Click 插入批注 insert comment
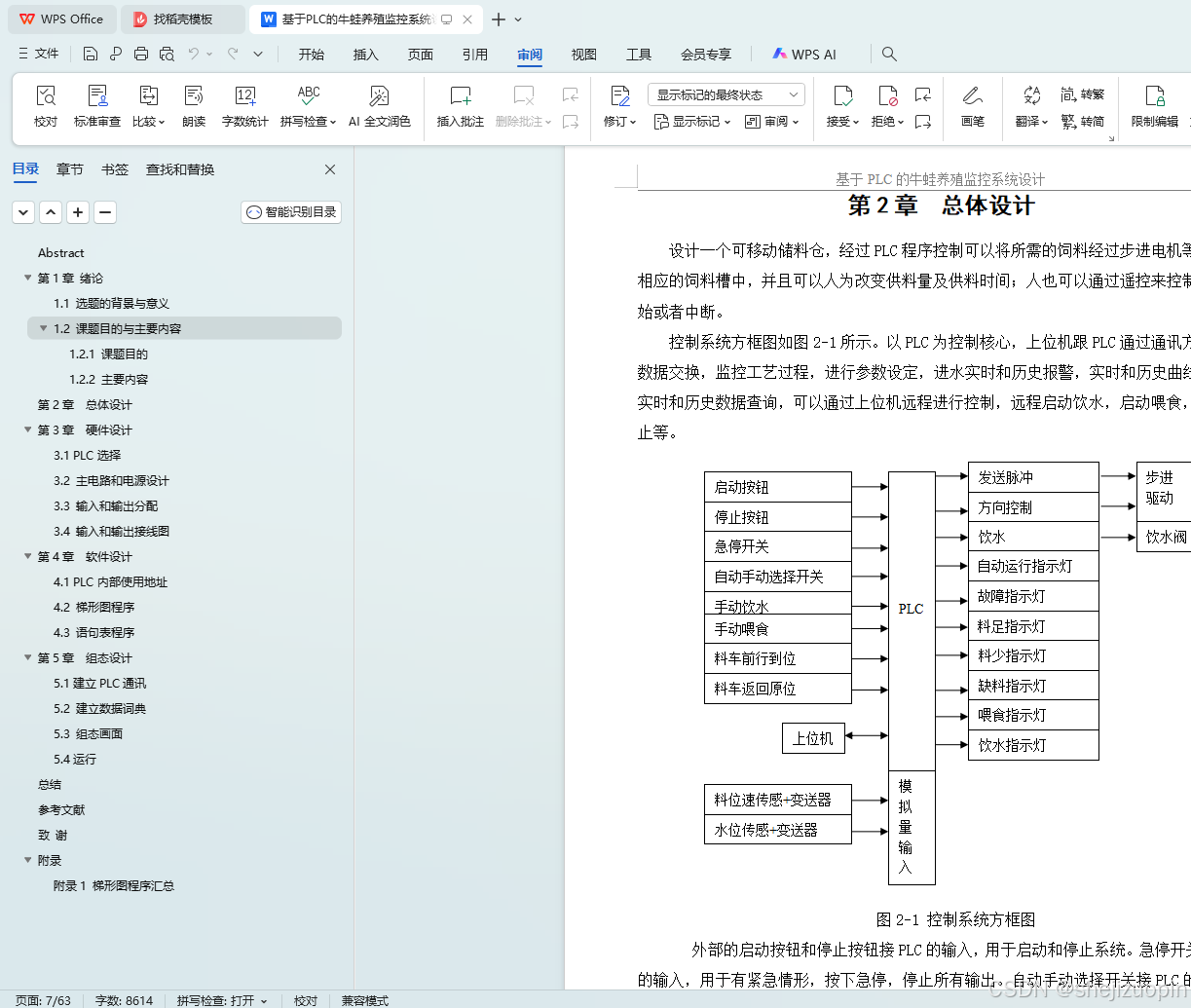Screen dimensions: 1191x1008 click(461, 106)
